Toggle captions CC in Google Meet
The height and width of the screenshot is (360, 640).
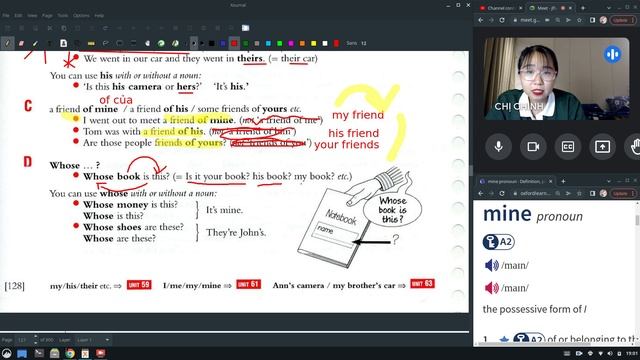[x=568, y=147]
